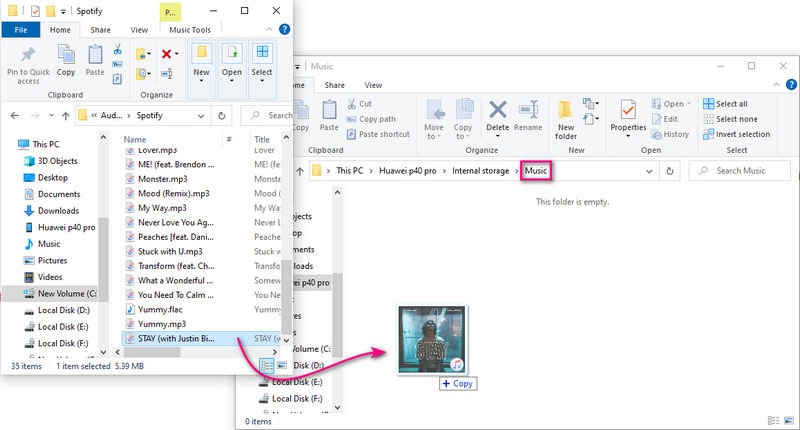Select Documents in left navigation pane

(59, 194)
